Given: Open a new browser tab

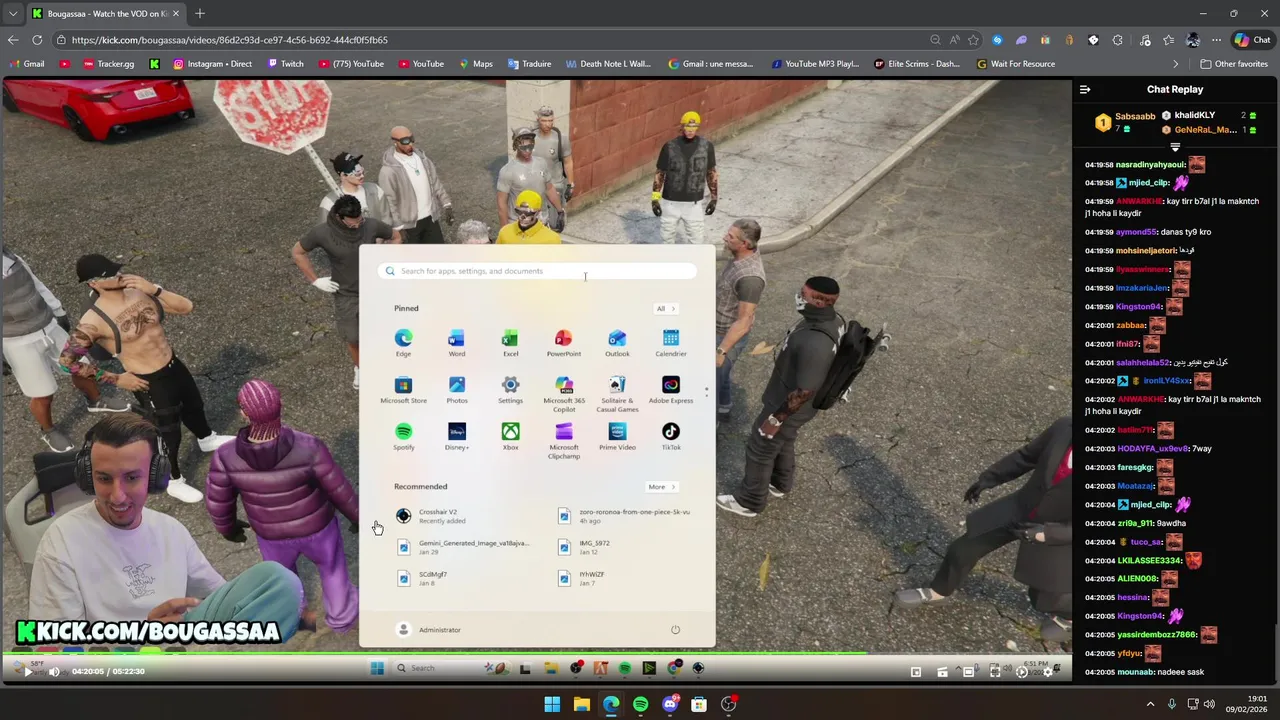Looking at the screenshot, I should click(x=200, y=14).
